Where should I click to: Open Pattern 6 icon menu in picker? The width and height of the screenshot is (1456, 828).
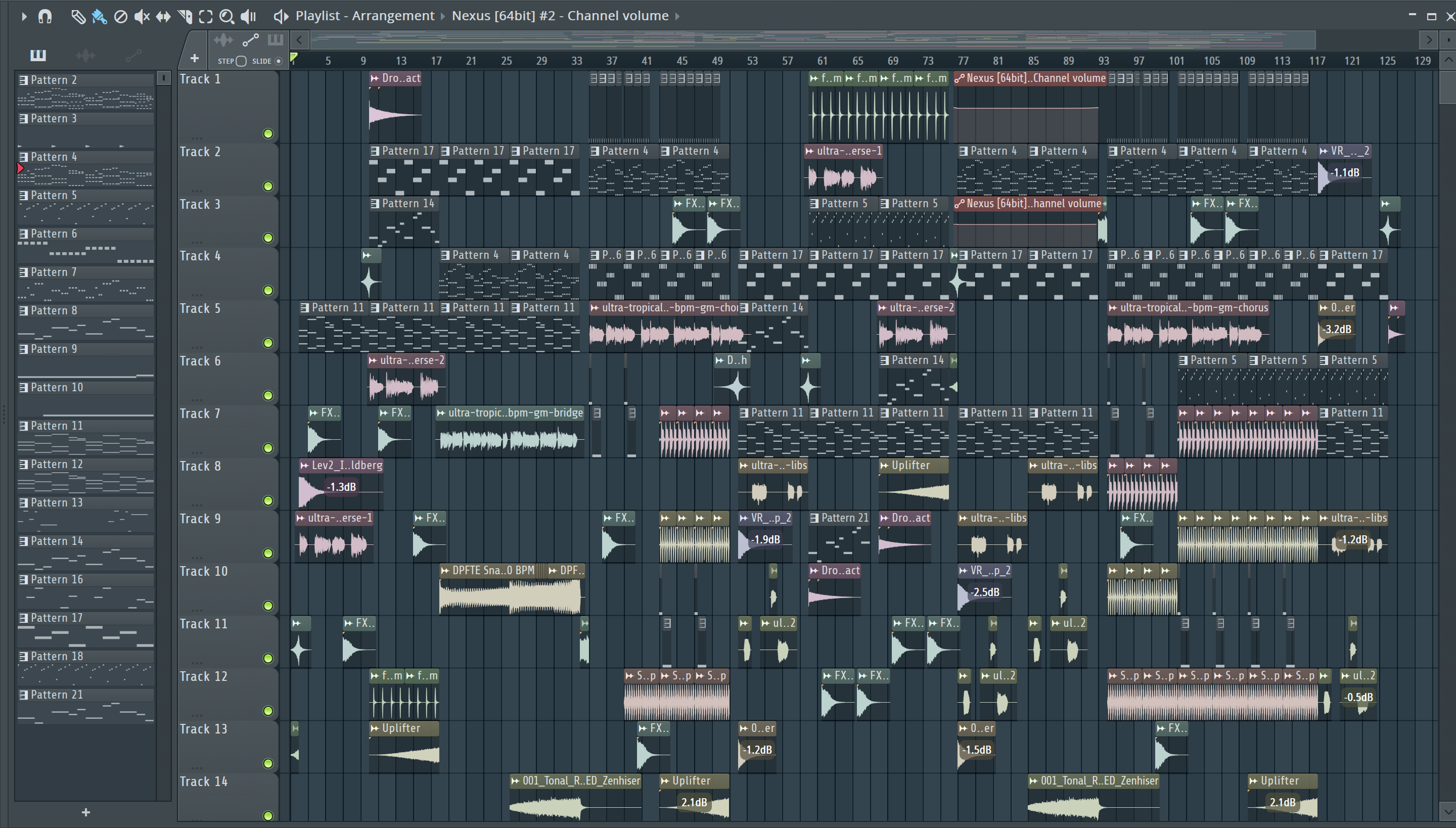(x=23, y=234)
